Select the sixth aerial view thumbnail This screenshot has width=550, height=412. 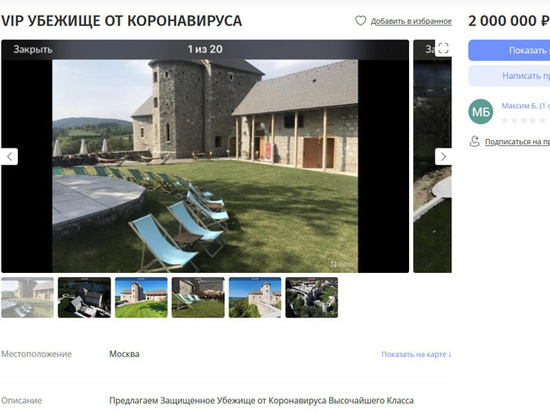pyautogui.click(x=312, y=298)
